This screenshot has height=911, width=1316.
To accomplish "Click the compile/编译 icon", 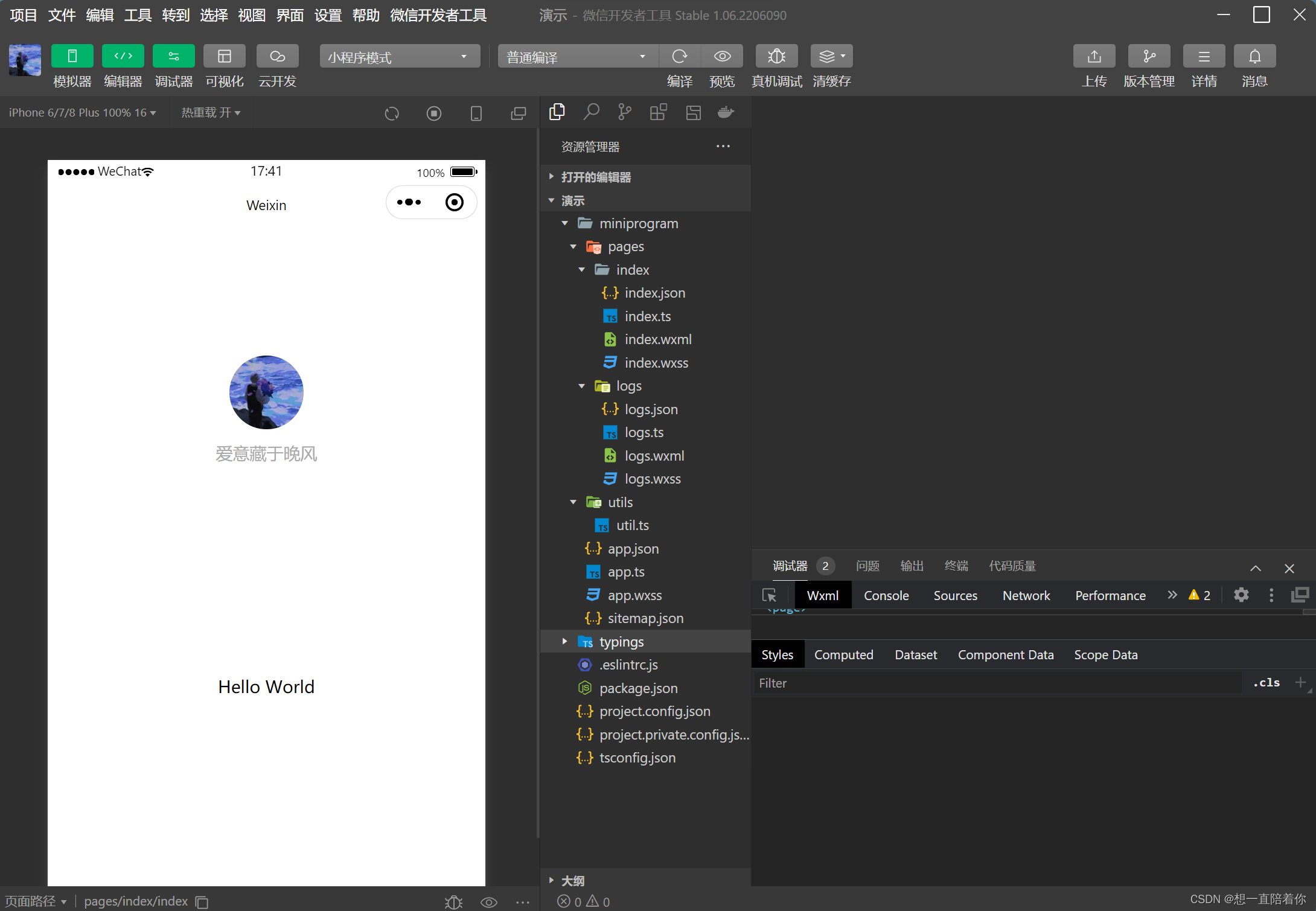I will (678, 57).
